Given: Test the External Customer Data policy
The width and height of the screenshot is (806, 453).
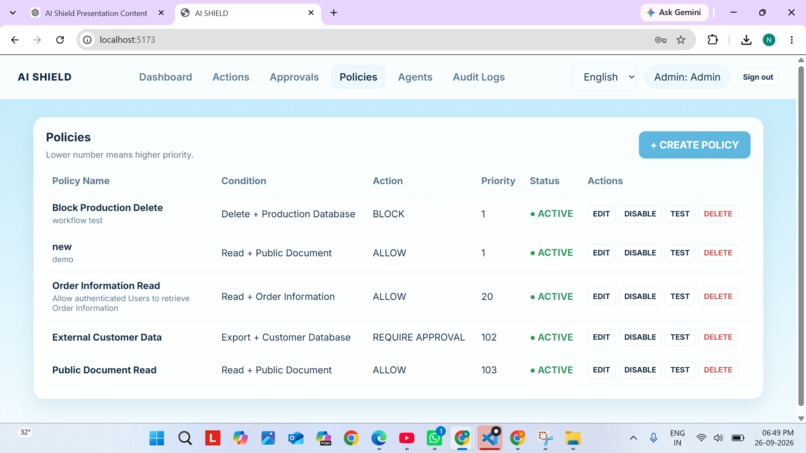Looking at the screenshot, I should click(x=680, y=337).
